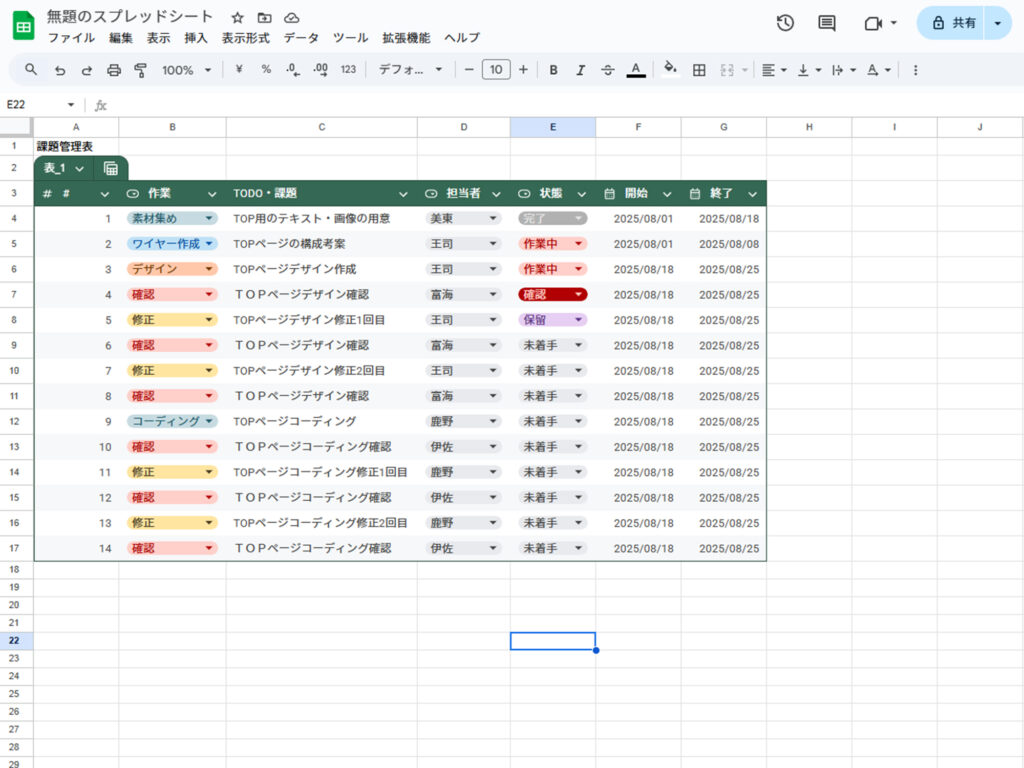This screenshot has width=1024, height=768.
Task: Apply strikethrough formatting
Action: [607, 70]
